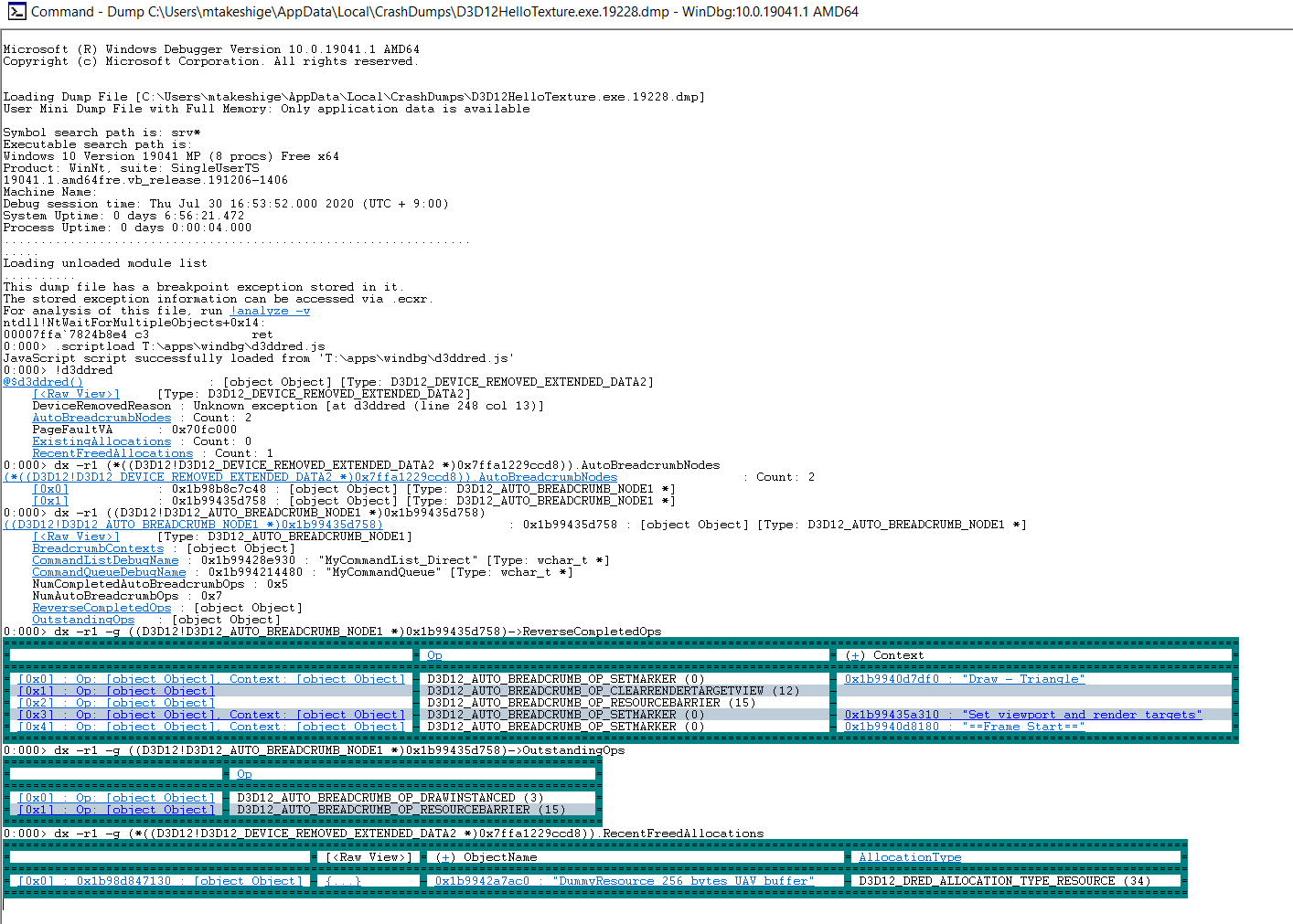Open the @$d3ddred() link
Viewport: 1293px width, 924px height.
43,382
